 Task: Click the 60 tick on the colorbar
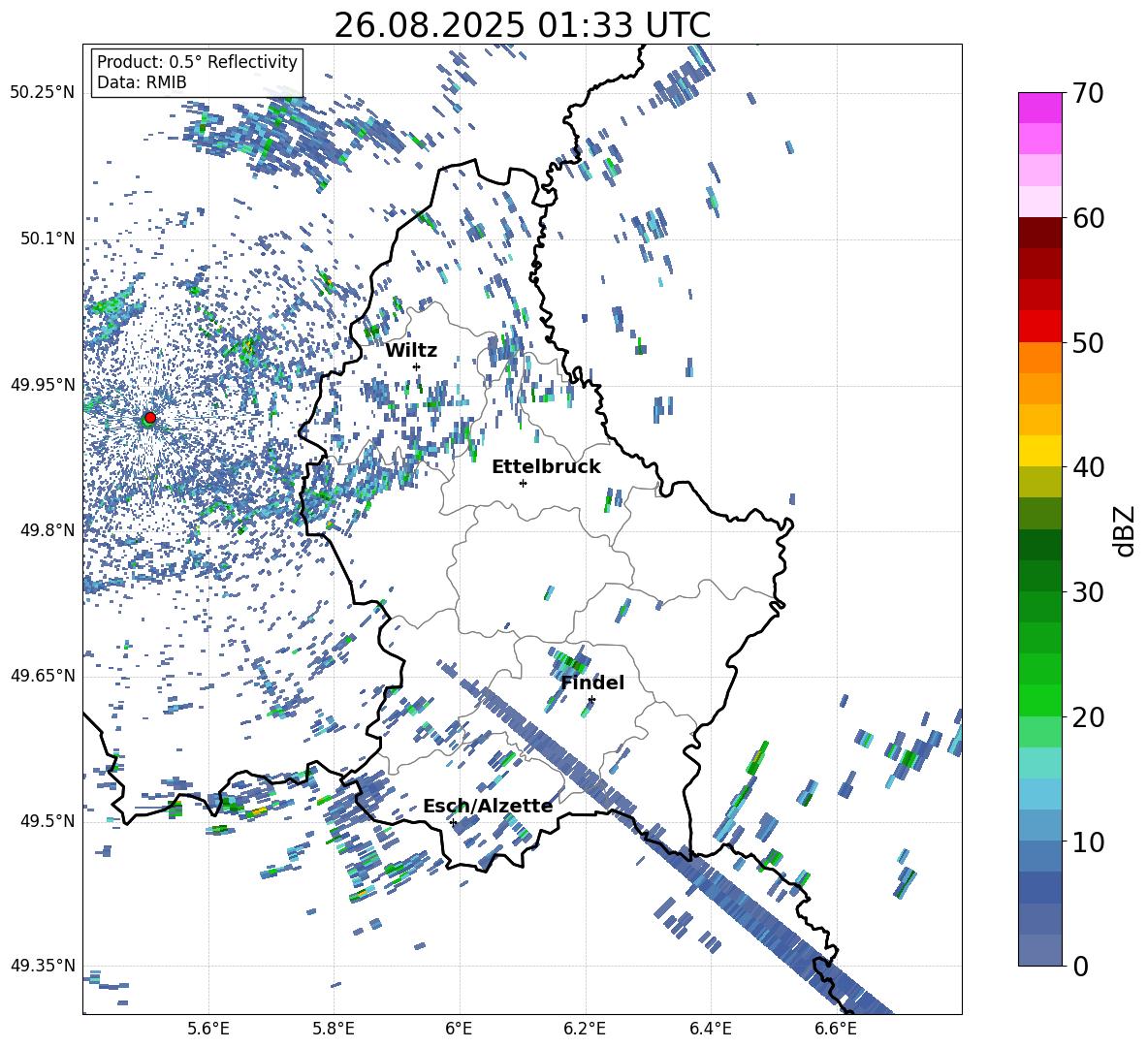(x=1087, y=218)
